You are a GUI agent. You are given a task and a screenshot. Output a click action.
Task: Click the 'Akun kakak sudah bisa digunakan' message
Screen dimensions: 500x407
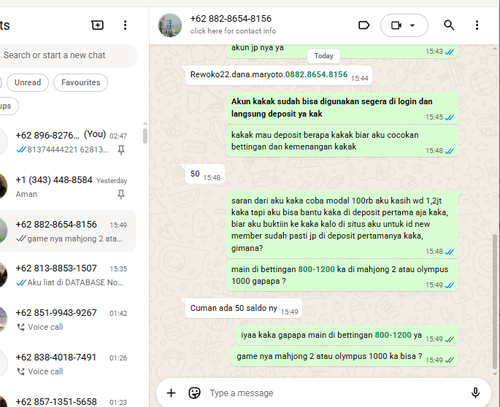tap(342, 108)
